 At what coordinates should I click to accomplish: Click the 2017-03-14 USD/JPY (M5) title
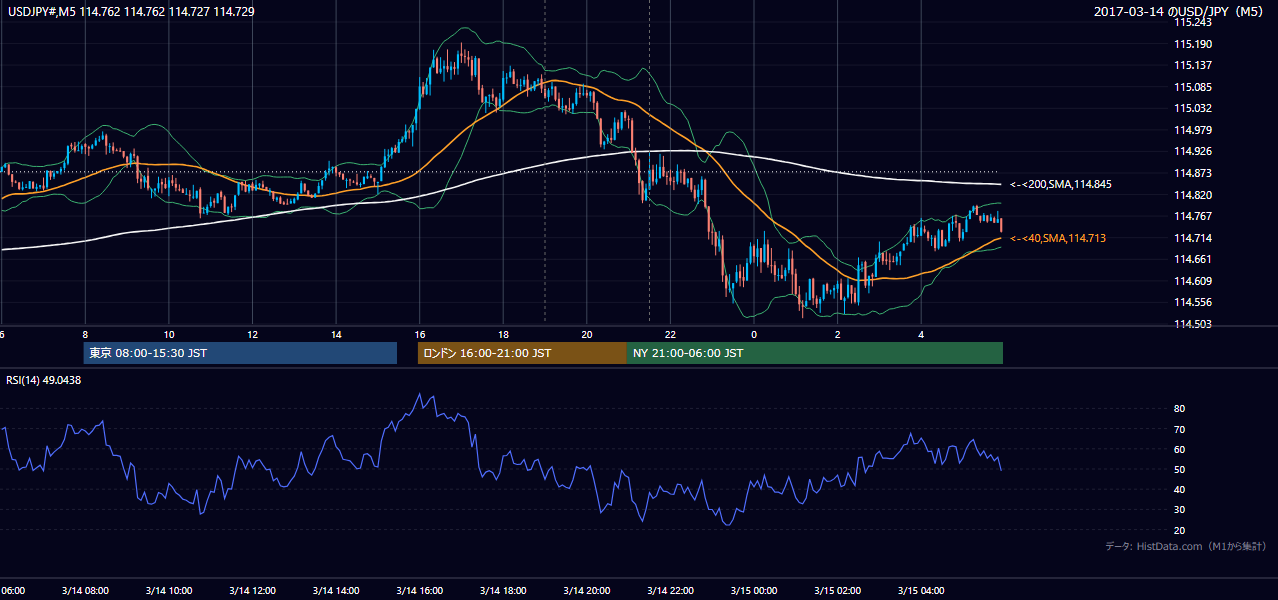(x=1180, y=12)
